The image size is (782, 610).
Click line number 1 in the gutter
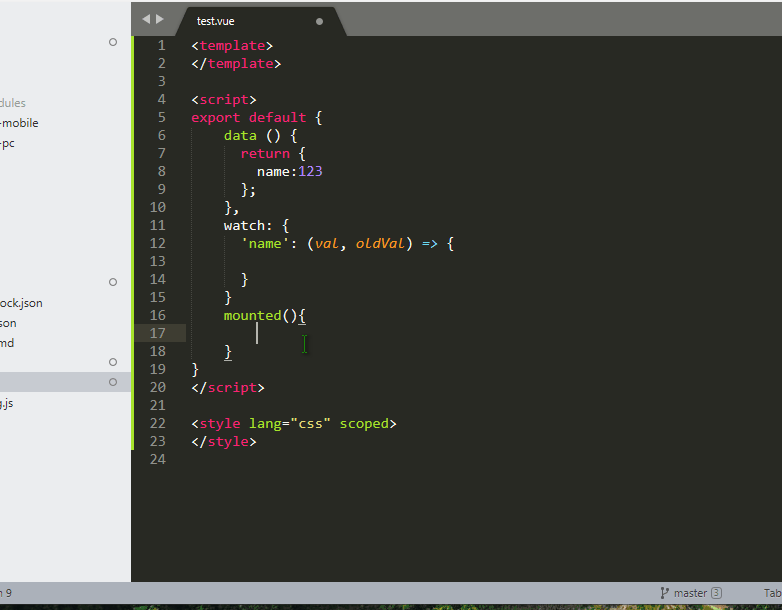(x=161, y=45)
